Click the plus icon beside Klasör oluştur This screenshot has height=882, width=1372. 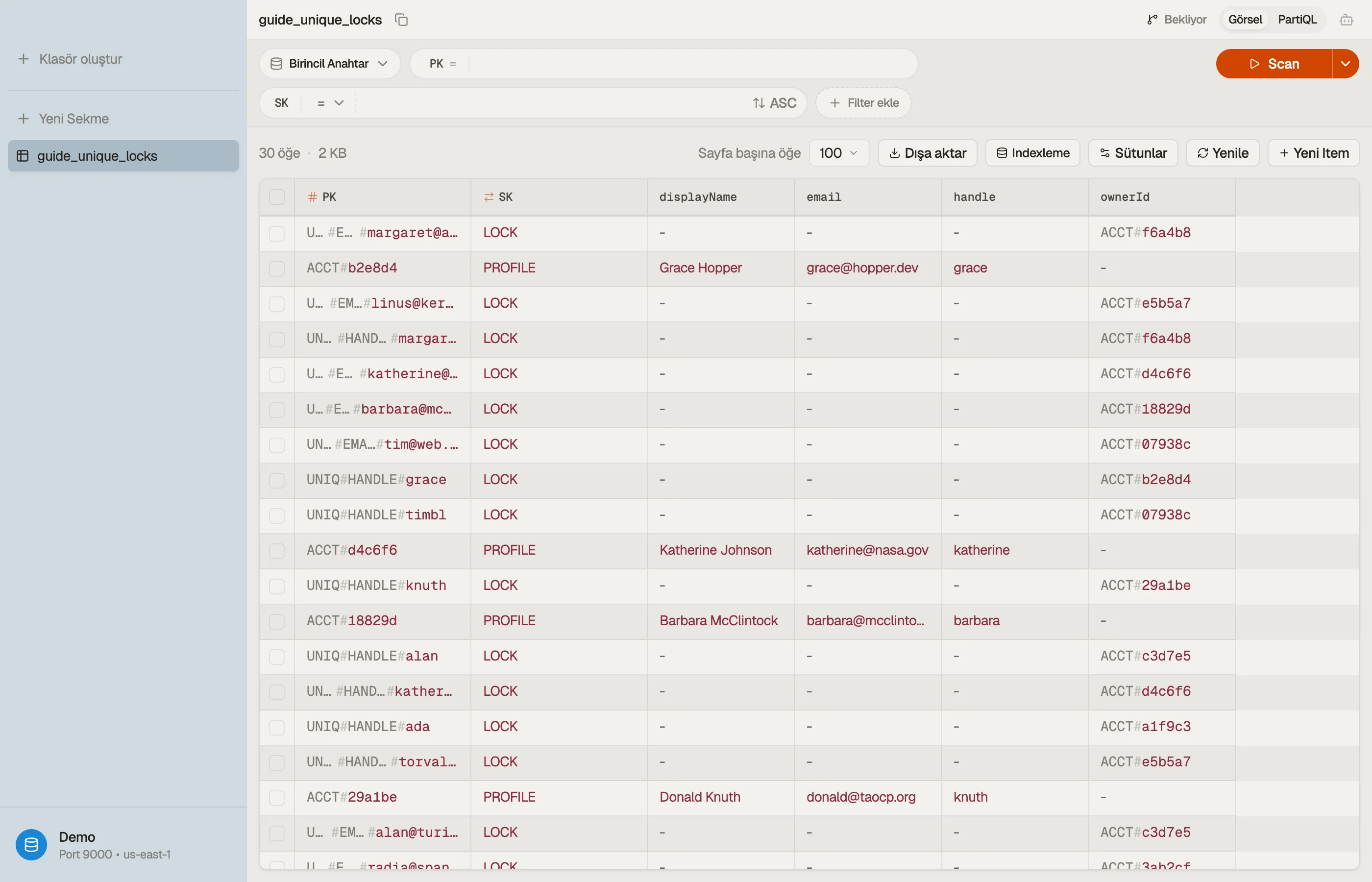[x=24, y=59]
